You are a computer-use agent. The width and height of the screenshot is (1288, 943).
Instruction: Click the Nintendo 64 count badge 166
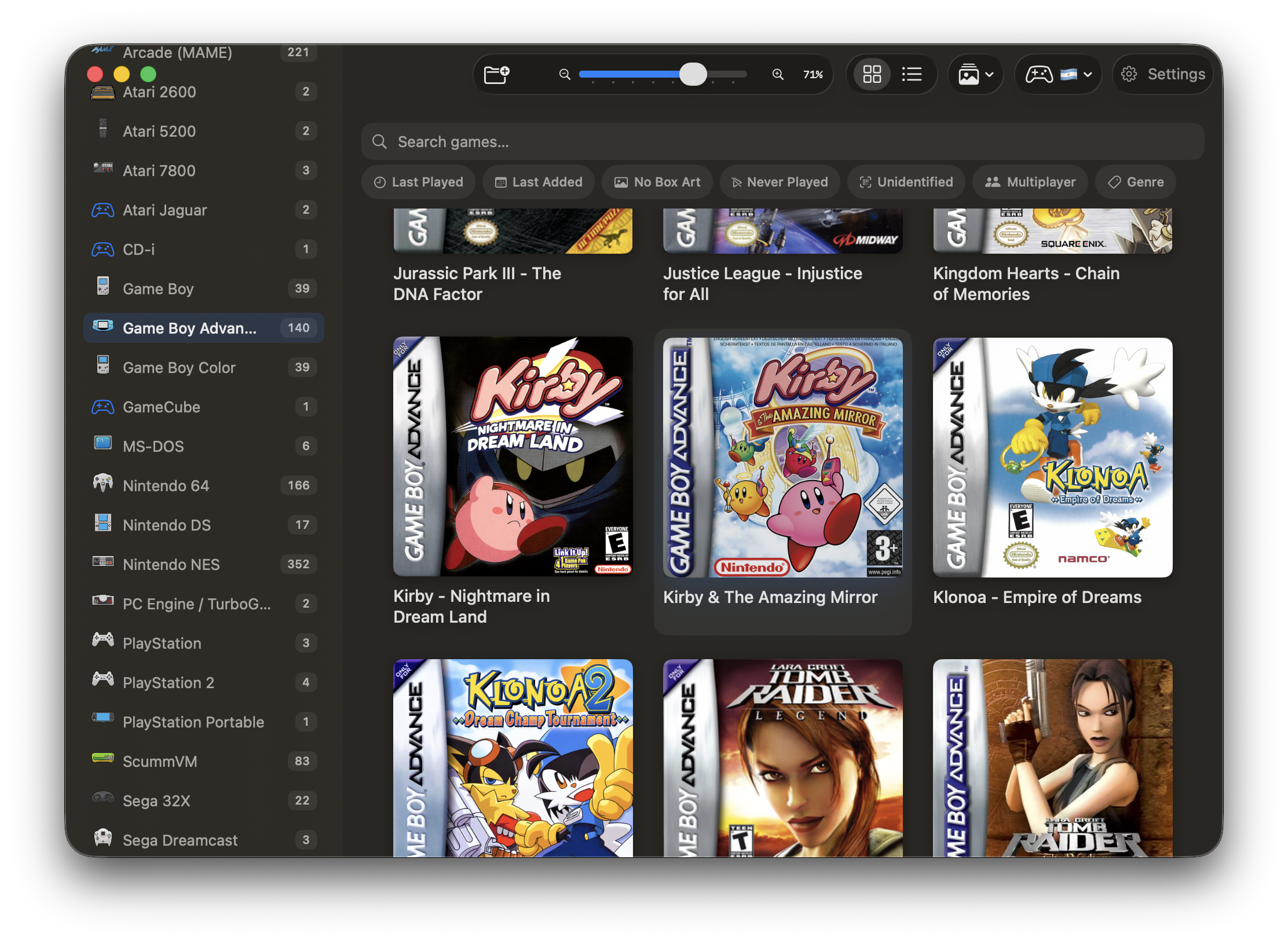[x=299, y=485]
